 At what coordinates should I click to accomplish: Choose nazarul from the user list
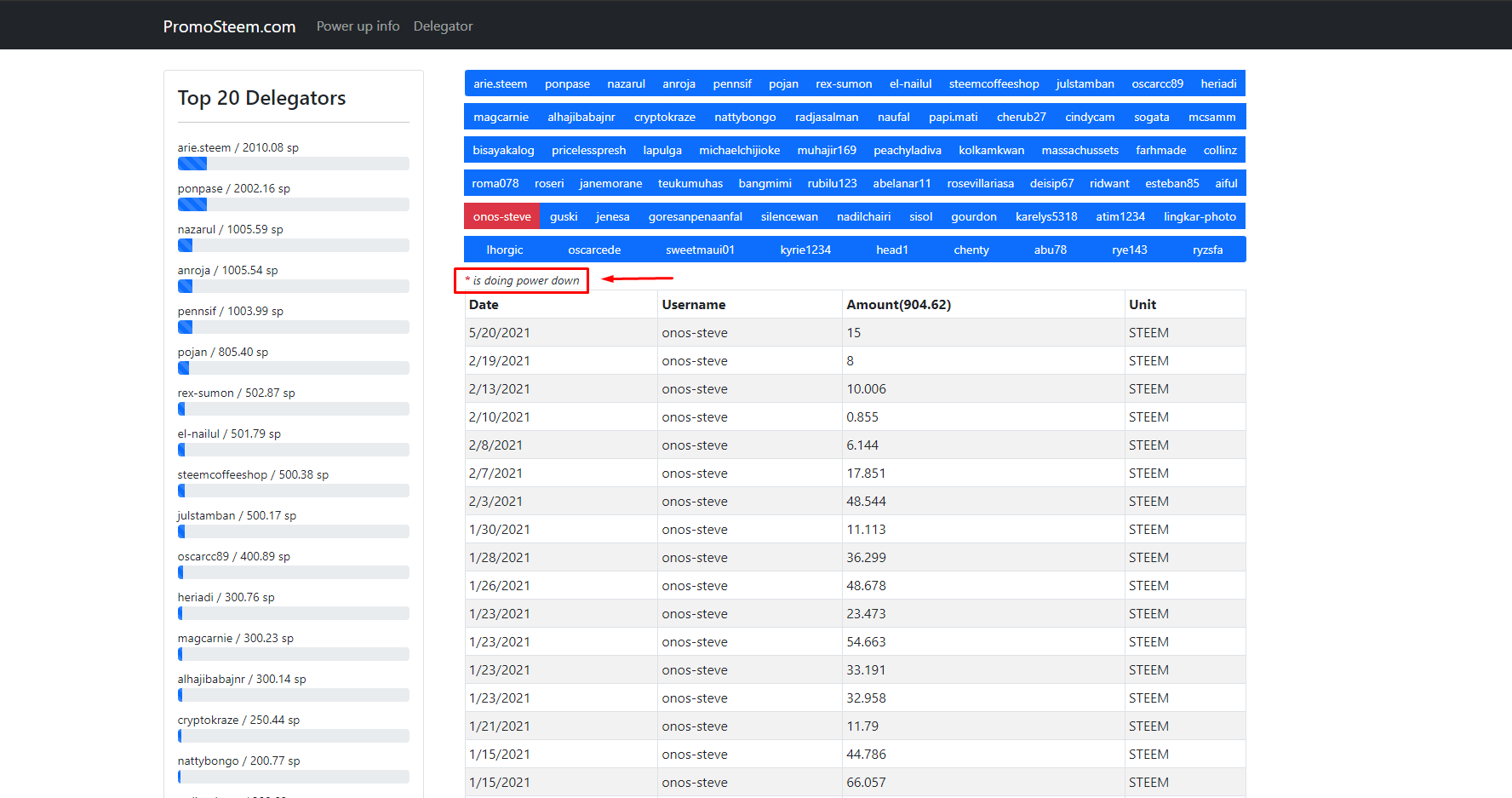click(x=627, y=83)
